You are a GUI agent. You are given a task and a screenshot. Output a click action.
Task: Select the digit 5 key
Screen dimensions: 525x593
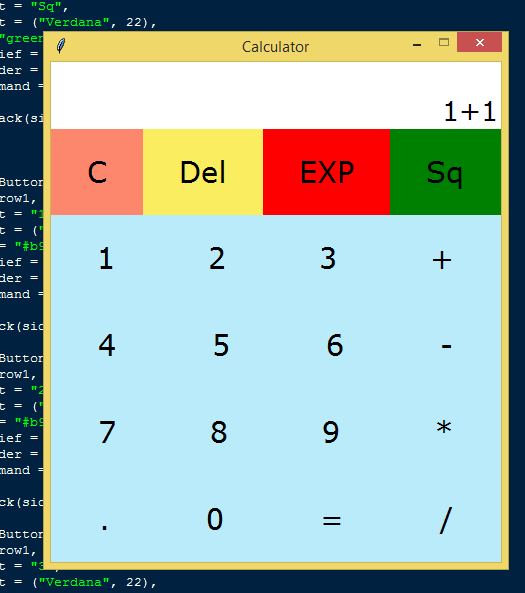click(x=221, y=345)
